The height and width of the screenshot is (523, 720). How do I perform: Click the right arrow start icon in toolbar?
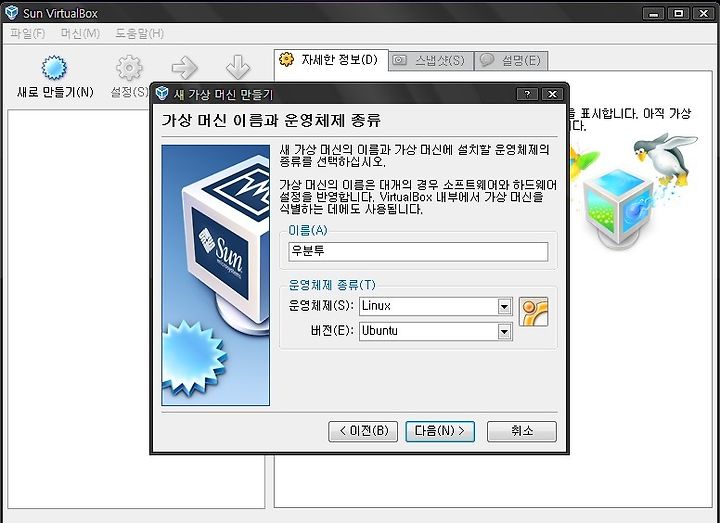(185, 68)
